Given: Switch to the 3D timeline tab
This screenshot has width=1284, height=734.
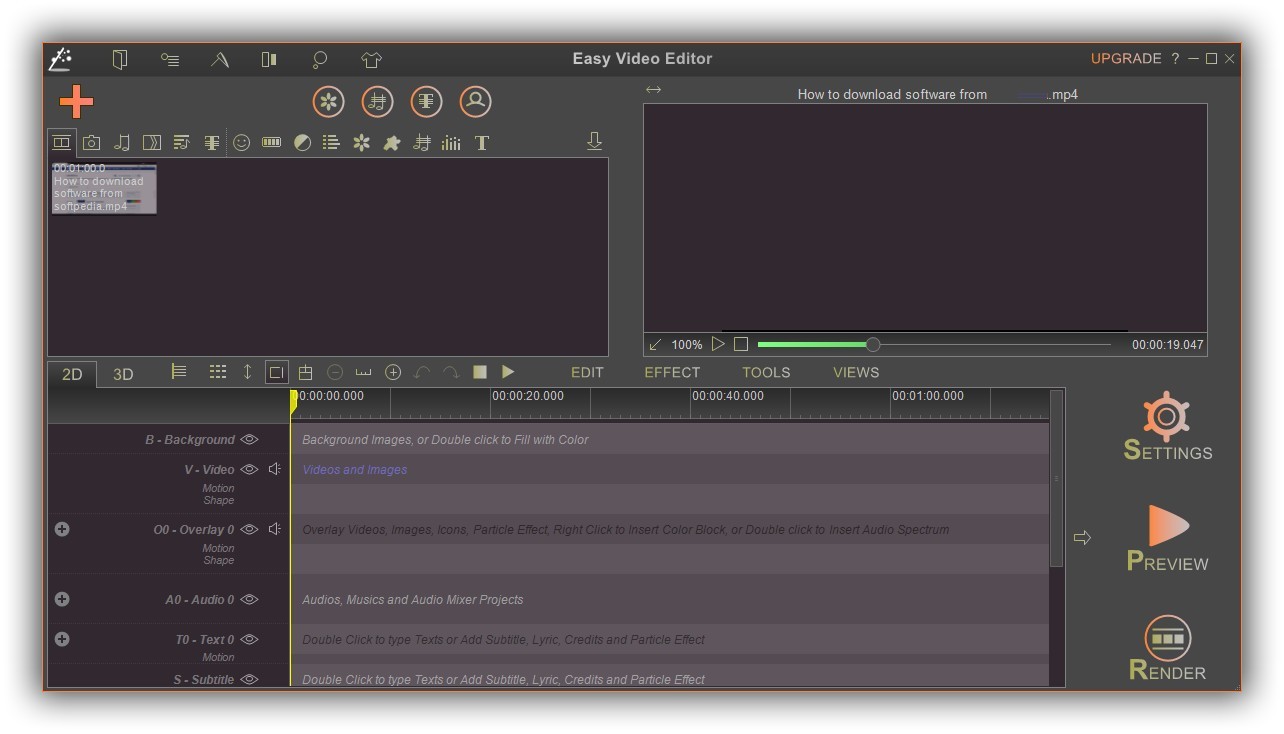Looking at the screenshot, I should point(123,374).
